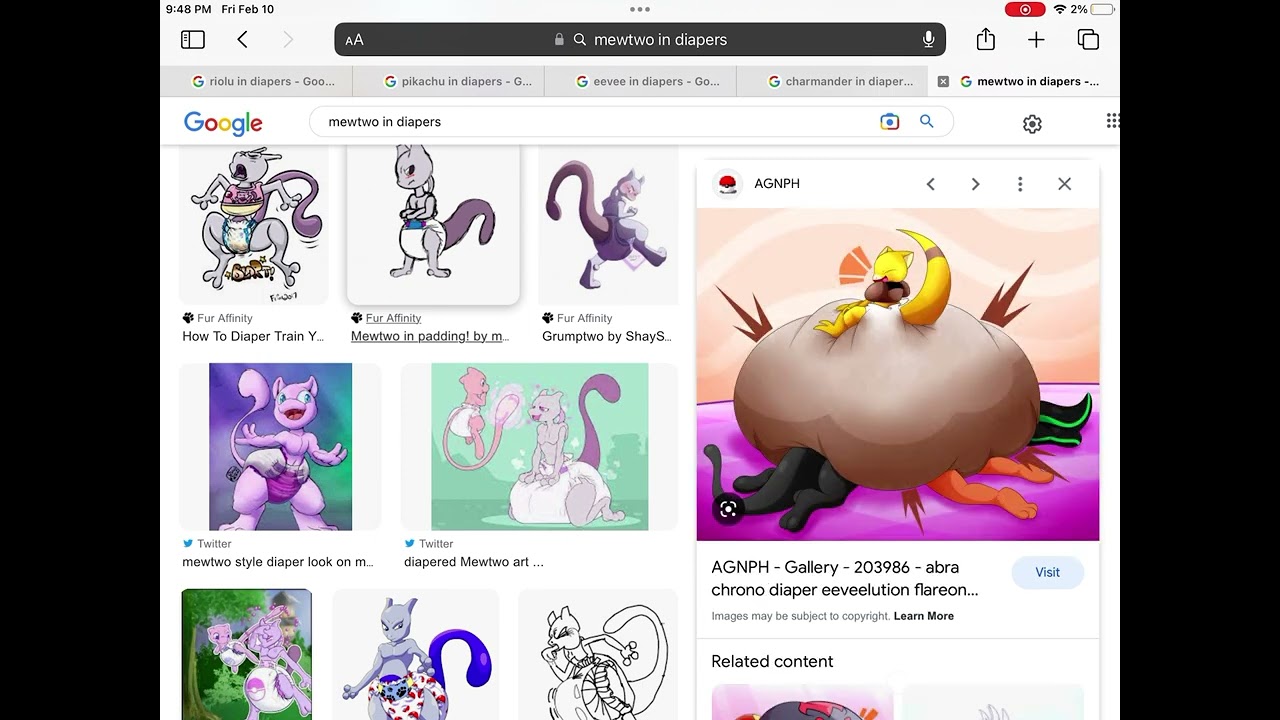Image resolution: width=1280 pixels, height=720 pixels.
Task: Select the black-and-white line art thumbnail
Action: 598,654
